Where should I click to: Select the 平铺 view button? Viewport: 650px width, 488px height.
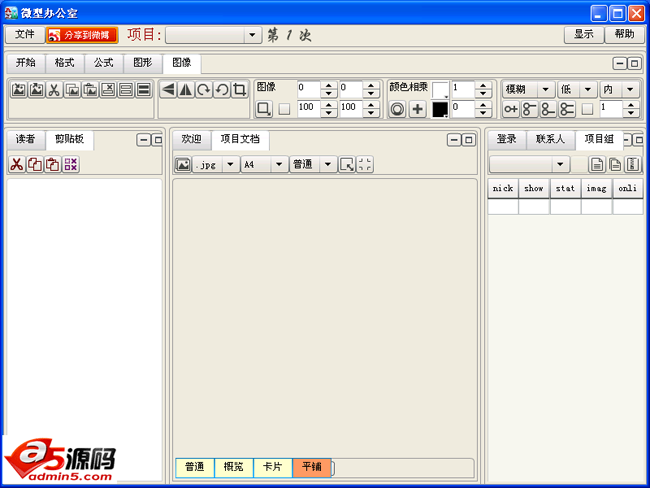pos(312,468)
